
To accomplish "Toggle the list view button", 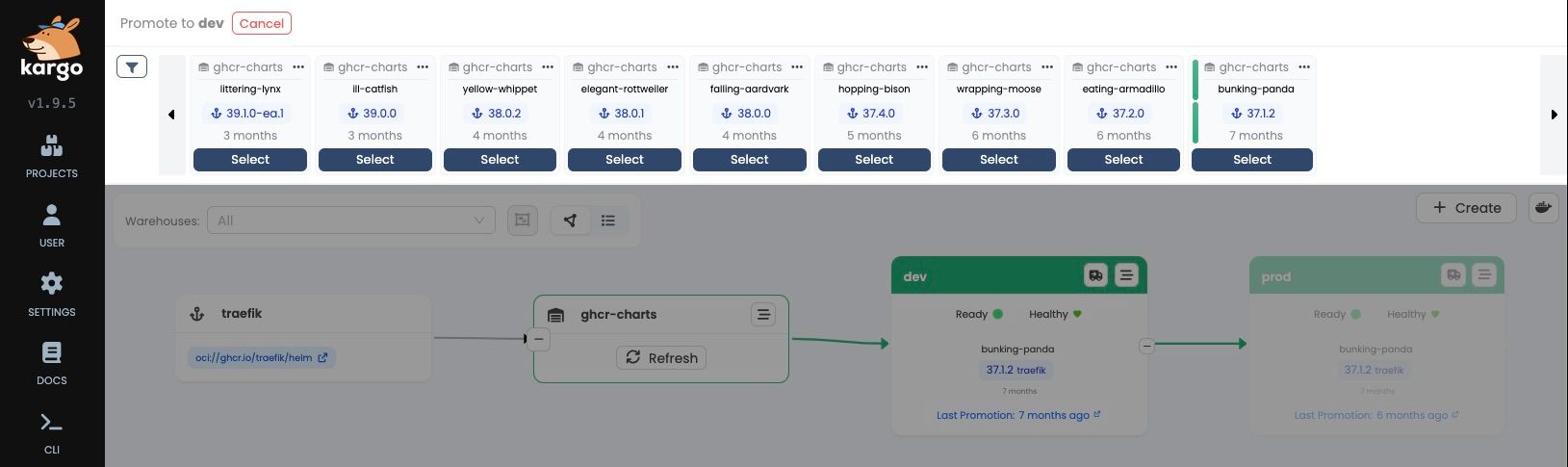I will [608, 221].
